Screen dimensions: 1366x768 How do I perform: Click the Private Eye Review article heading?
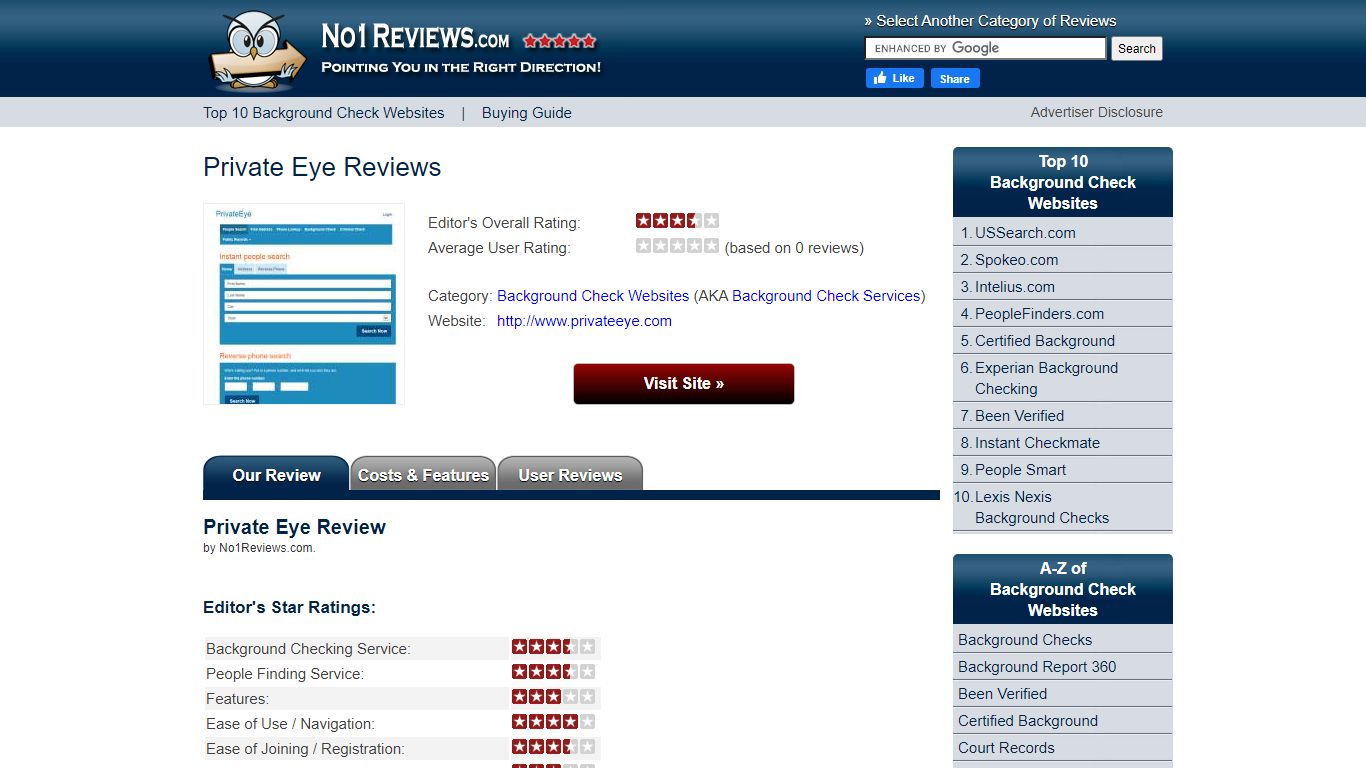294,527
